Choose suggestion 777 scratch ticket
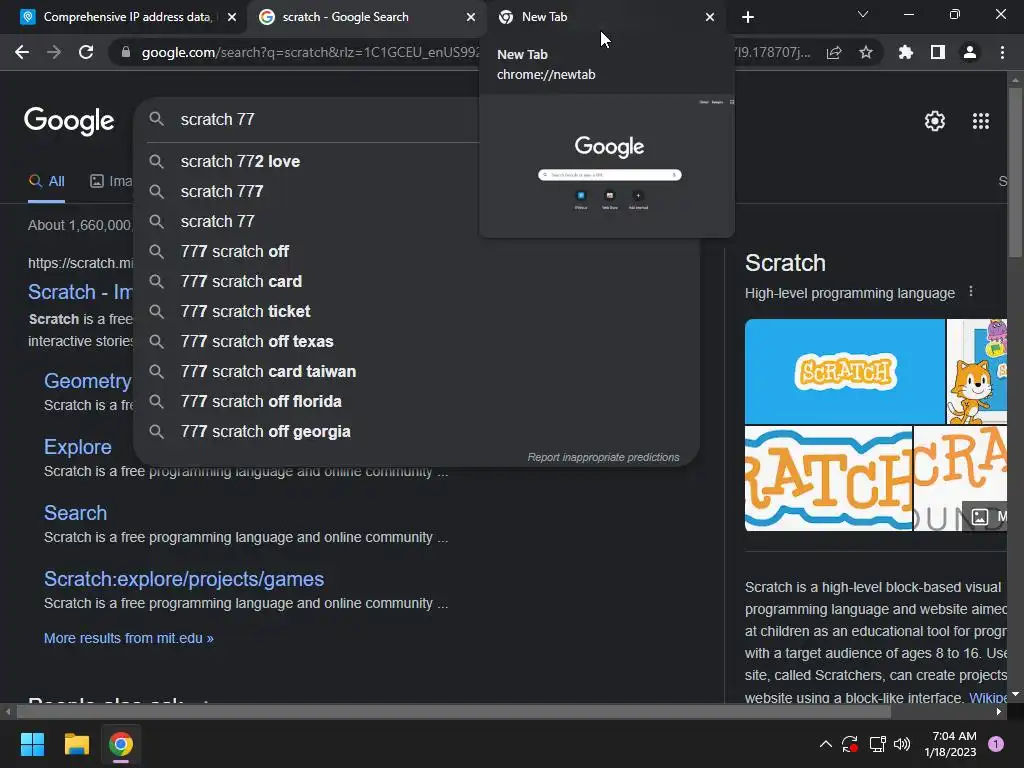Image resolution: width=1024 pixels, height=768 pixels. tap(417, 312)
